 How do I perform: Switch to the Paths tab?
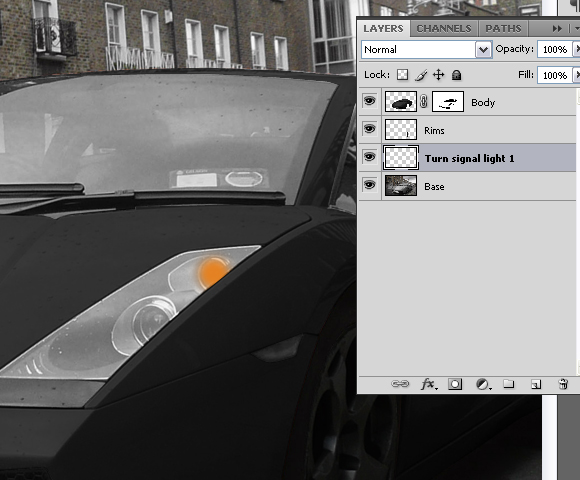point(503,28)
